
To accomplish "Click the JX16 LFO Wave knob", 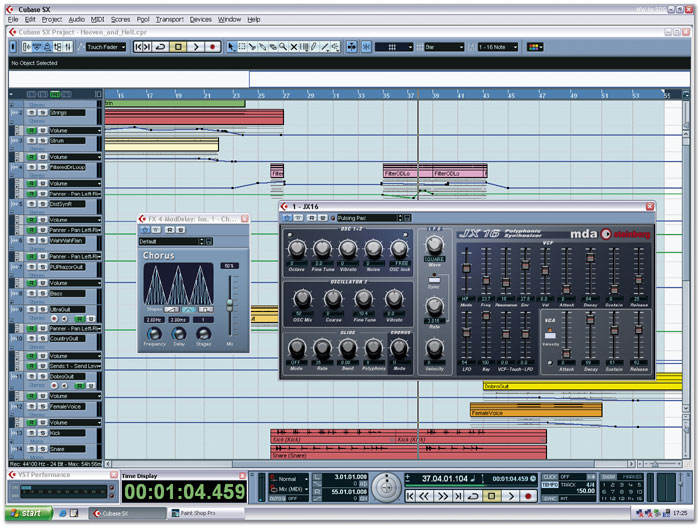I will (434, 244).
